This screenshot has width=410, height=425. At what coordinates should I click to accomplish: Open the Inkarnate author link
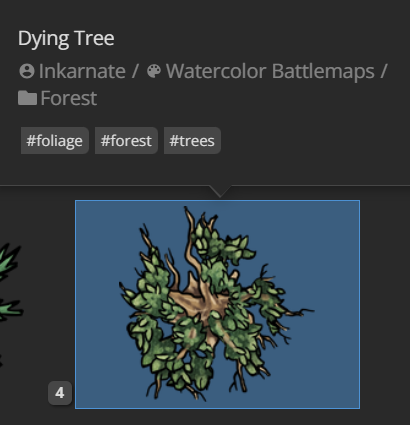tap(82, 71)
